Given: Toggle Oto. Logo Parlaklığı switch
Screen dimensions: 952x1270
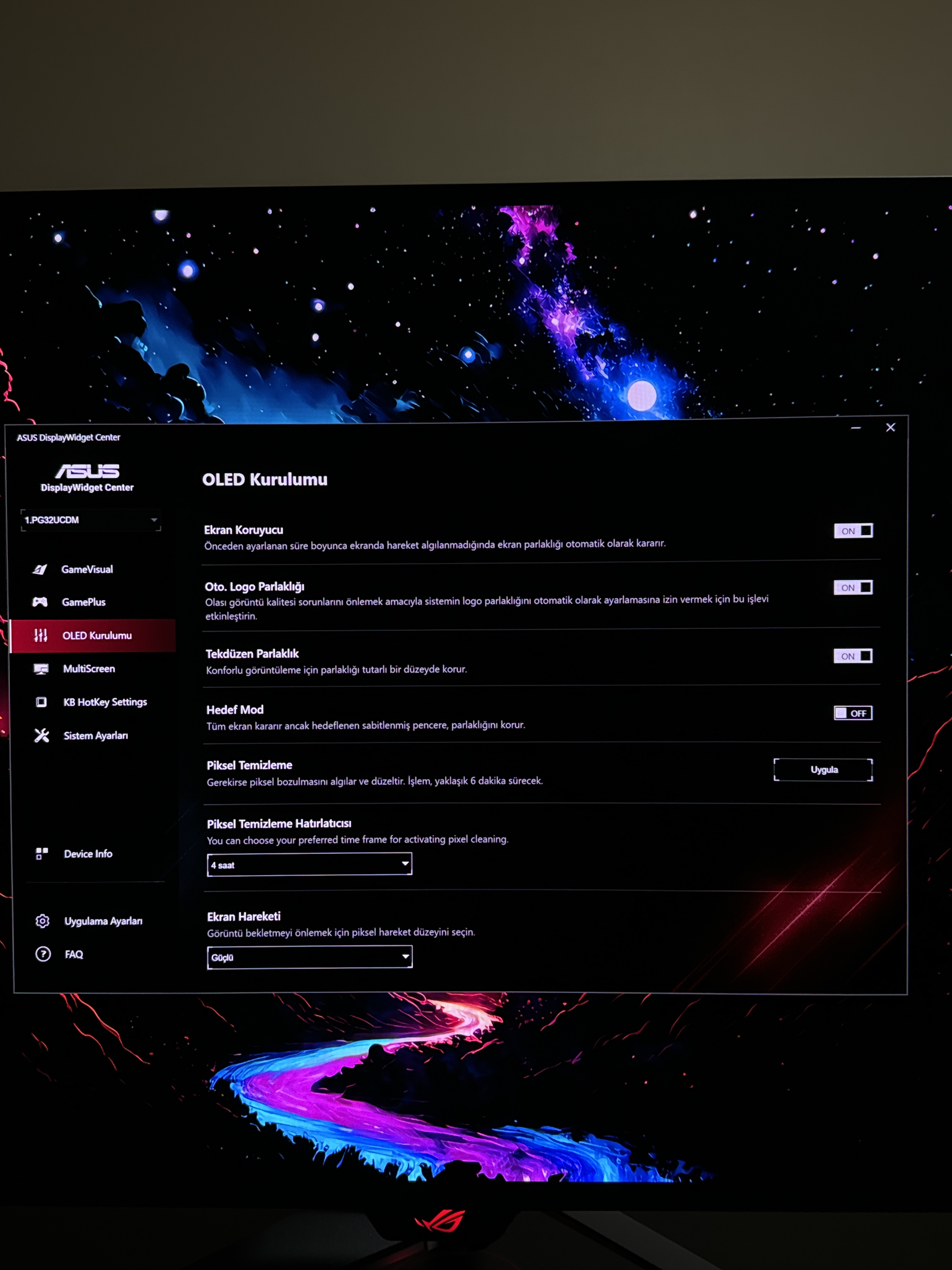Looking at the screenshot, I should coord(853,587).
